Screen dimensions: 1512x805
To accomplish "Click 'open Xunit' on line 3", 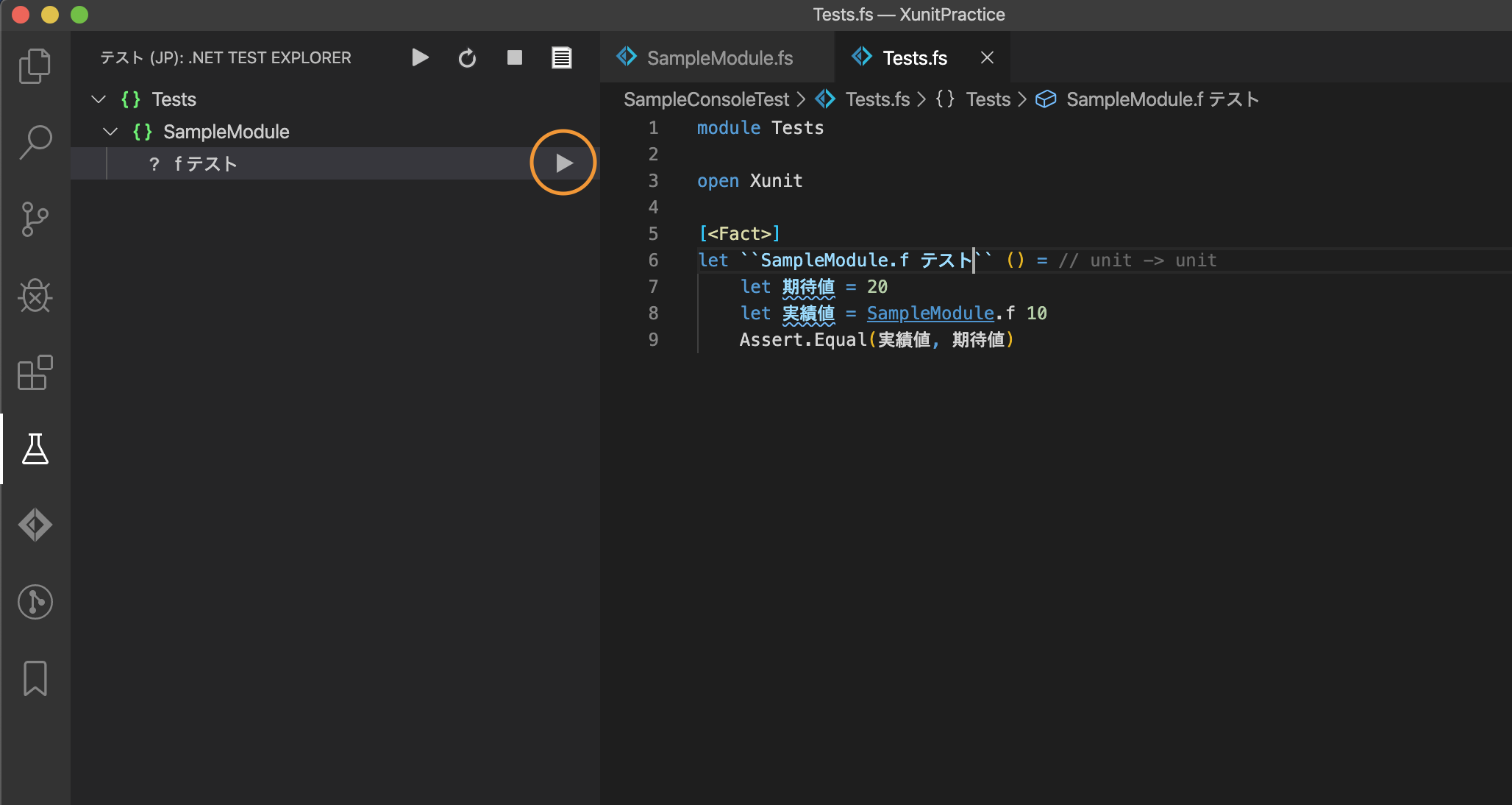I will 750,181.
